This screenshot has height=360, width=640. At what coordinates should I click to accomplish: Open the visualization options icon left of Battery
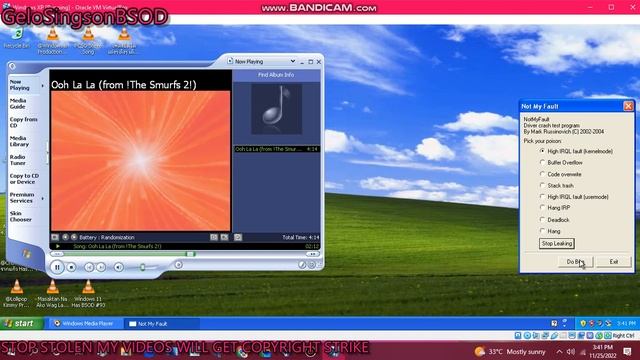coord(55,237)
